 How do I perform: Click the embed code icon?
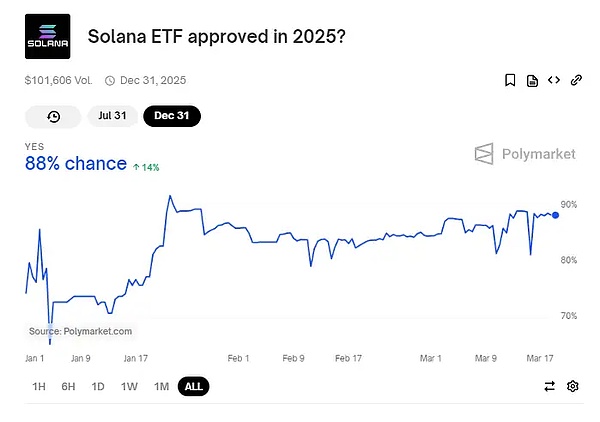click(554, 80)
